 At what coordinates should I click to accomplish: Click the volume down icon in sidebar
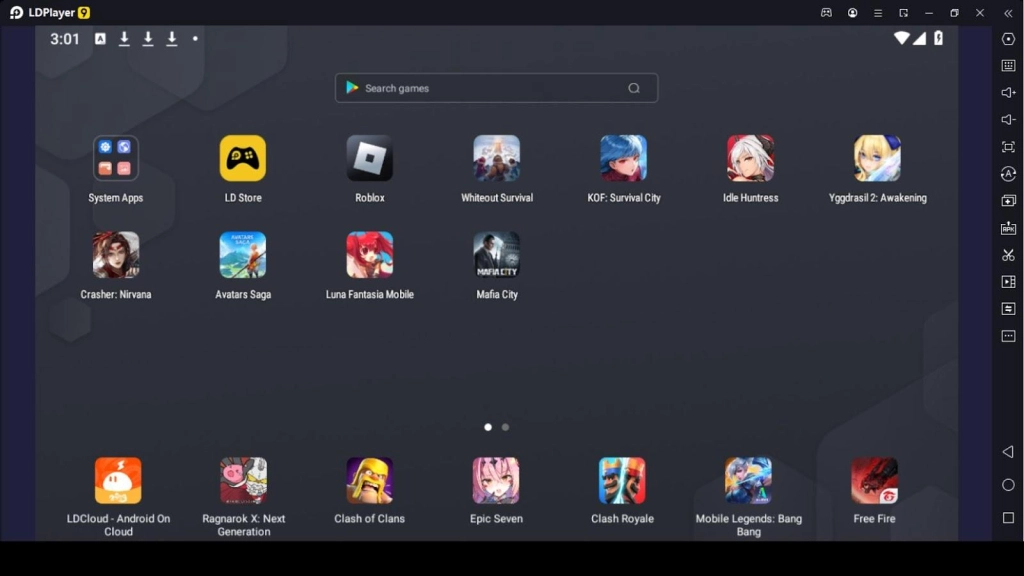(1008, 120)
